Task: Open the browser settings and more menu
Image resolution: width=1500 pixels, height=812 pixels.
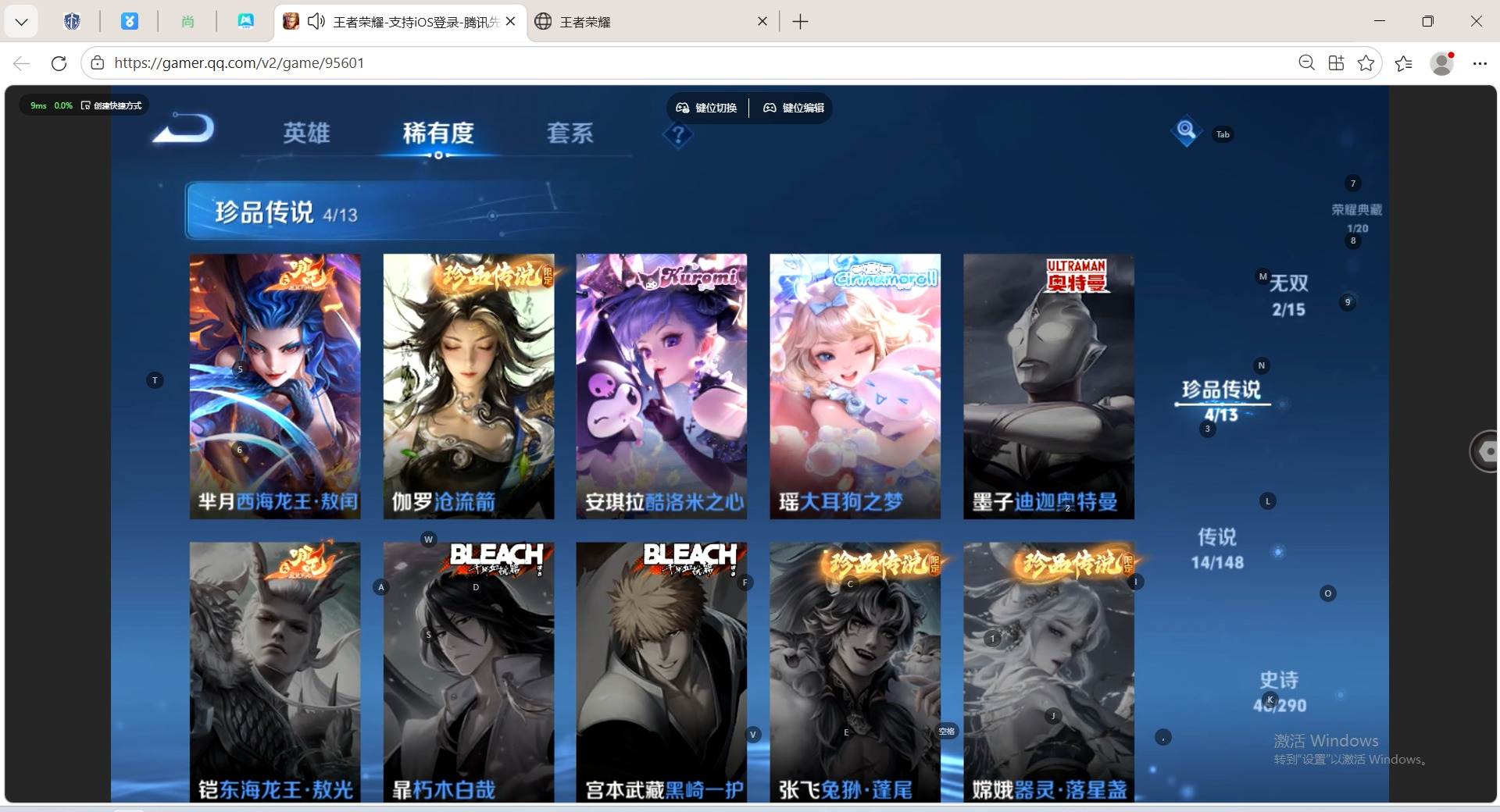Action: coord(1480,63)
